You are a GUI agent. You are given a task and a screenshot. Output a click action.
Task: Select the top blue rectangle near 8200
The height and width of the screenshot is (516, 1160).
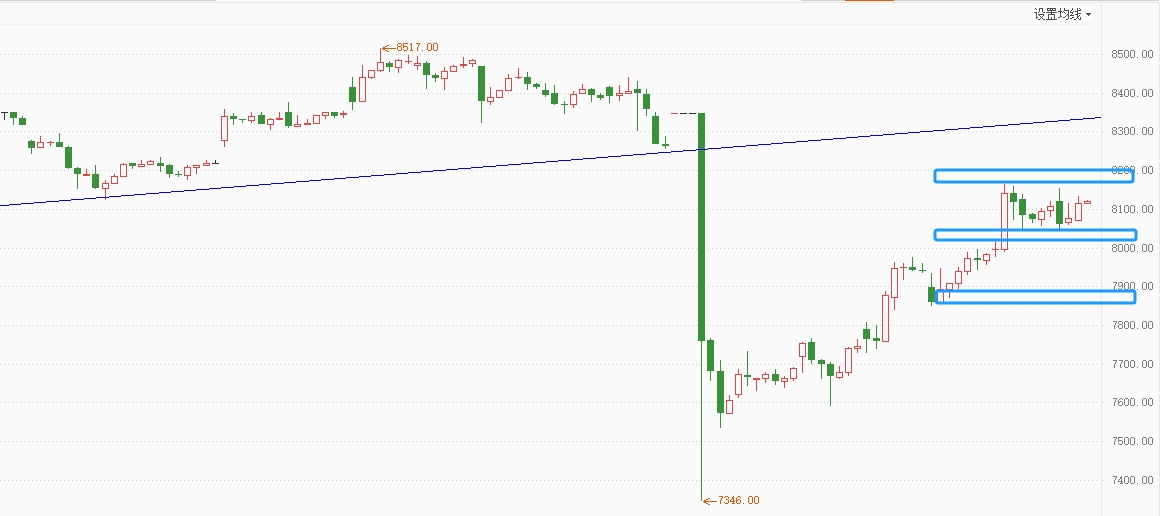[1033, 176]
